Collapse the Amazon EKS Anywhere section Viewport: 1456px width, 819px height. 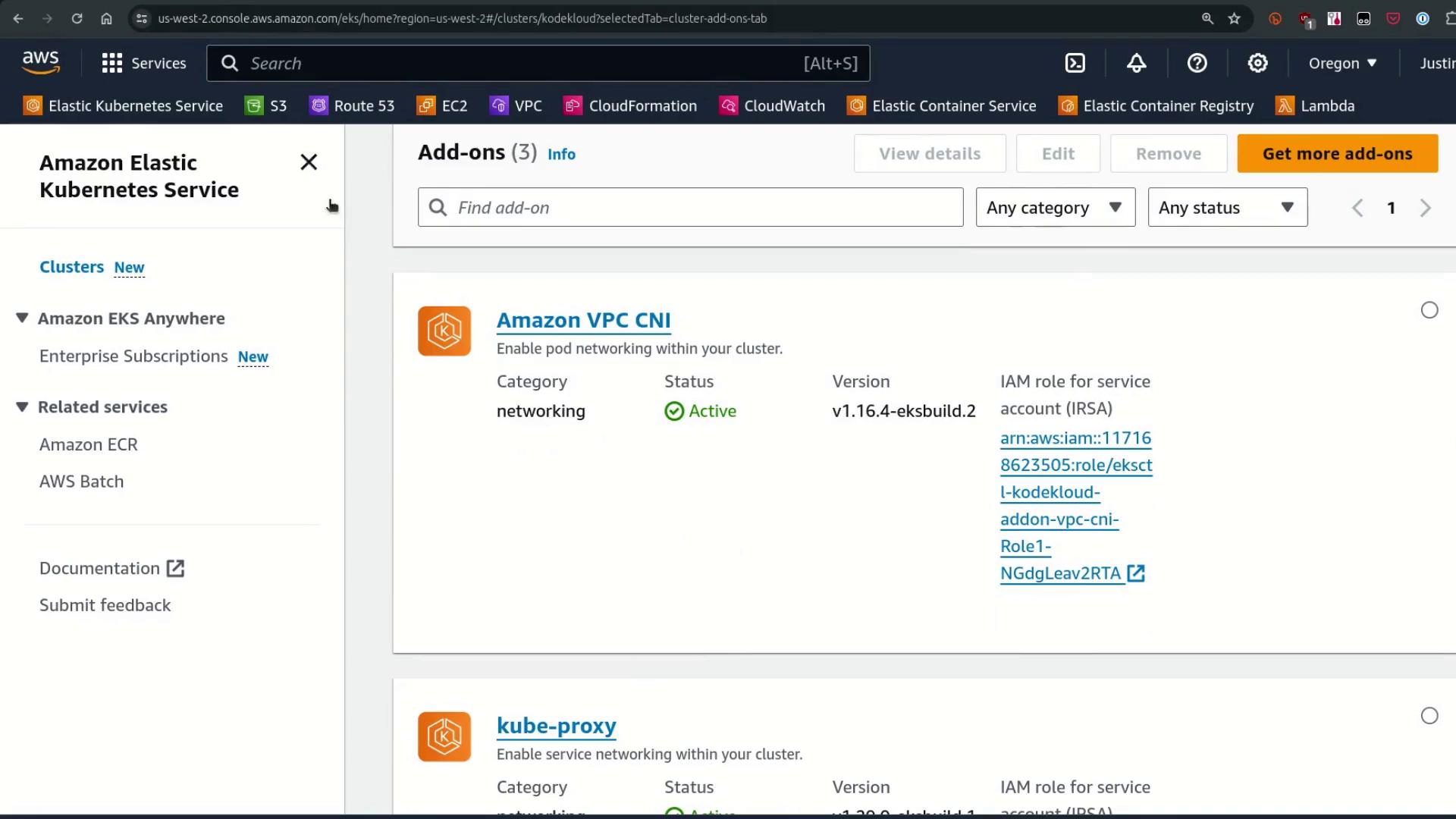coord(22,318)
